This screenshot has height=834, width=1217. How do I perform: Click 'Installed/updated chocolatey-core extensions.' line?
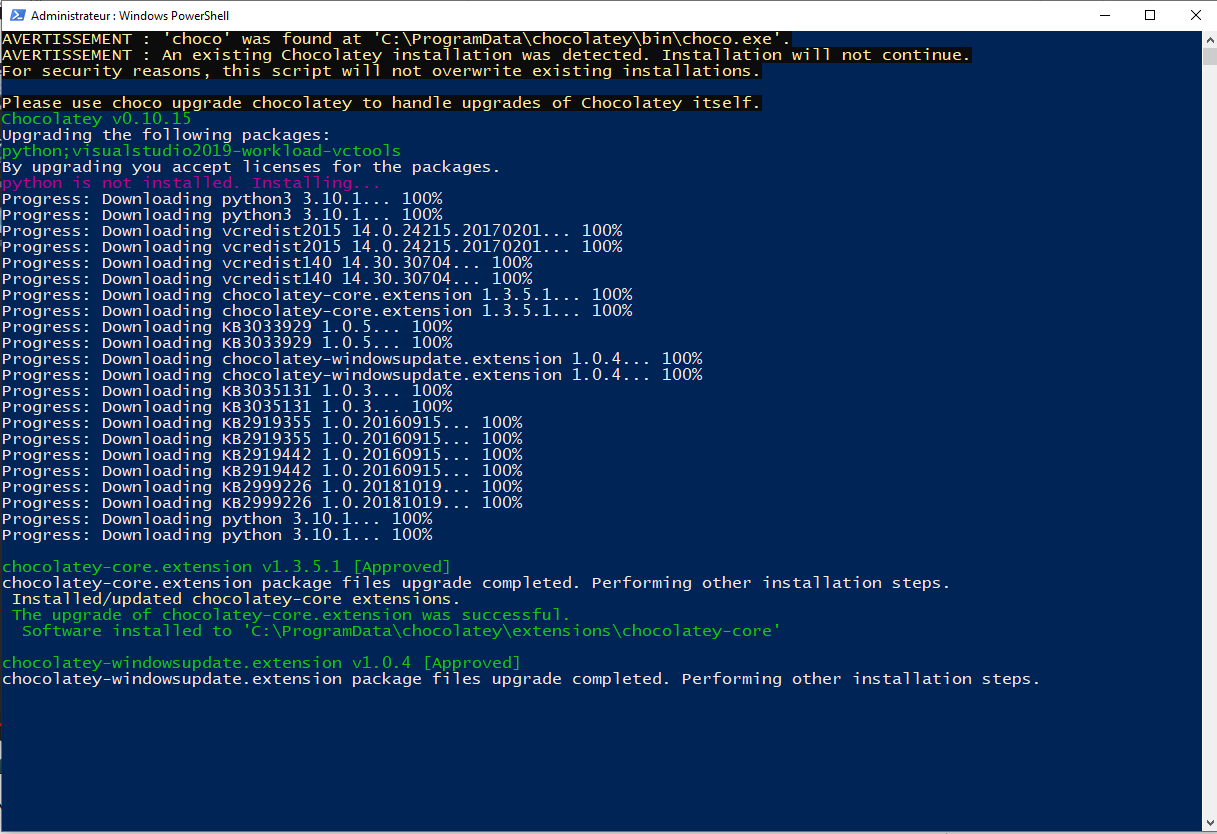(236, 599)
